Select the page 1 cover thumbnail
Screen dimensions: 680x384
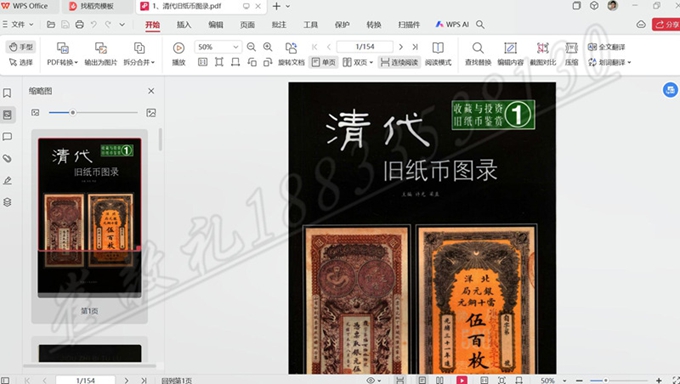(x=89, y=217)
